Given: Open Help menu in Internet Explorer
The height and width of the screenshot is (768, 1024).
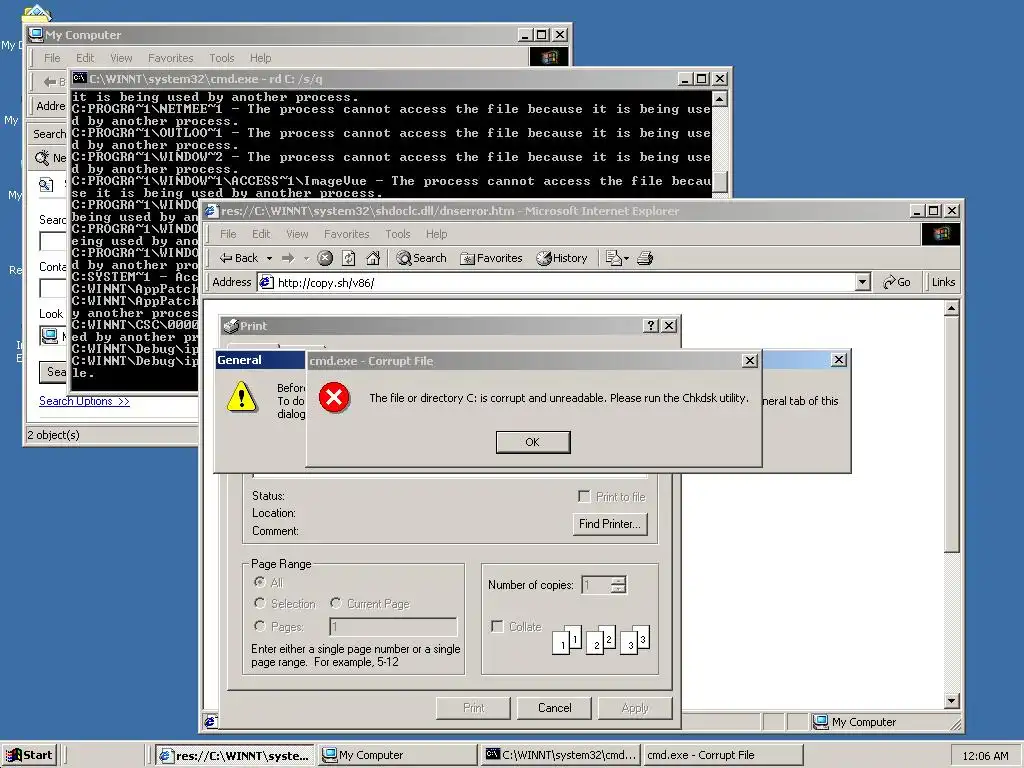Looking at the screenshot, I should pyautogui.click(x=436, y=234).
